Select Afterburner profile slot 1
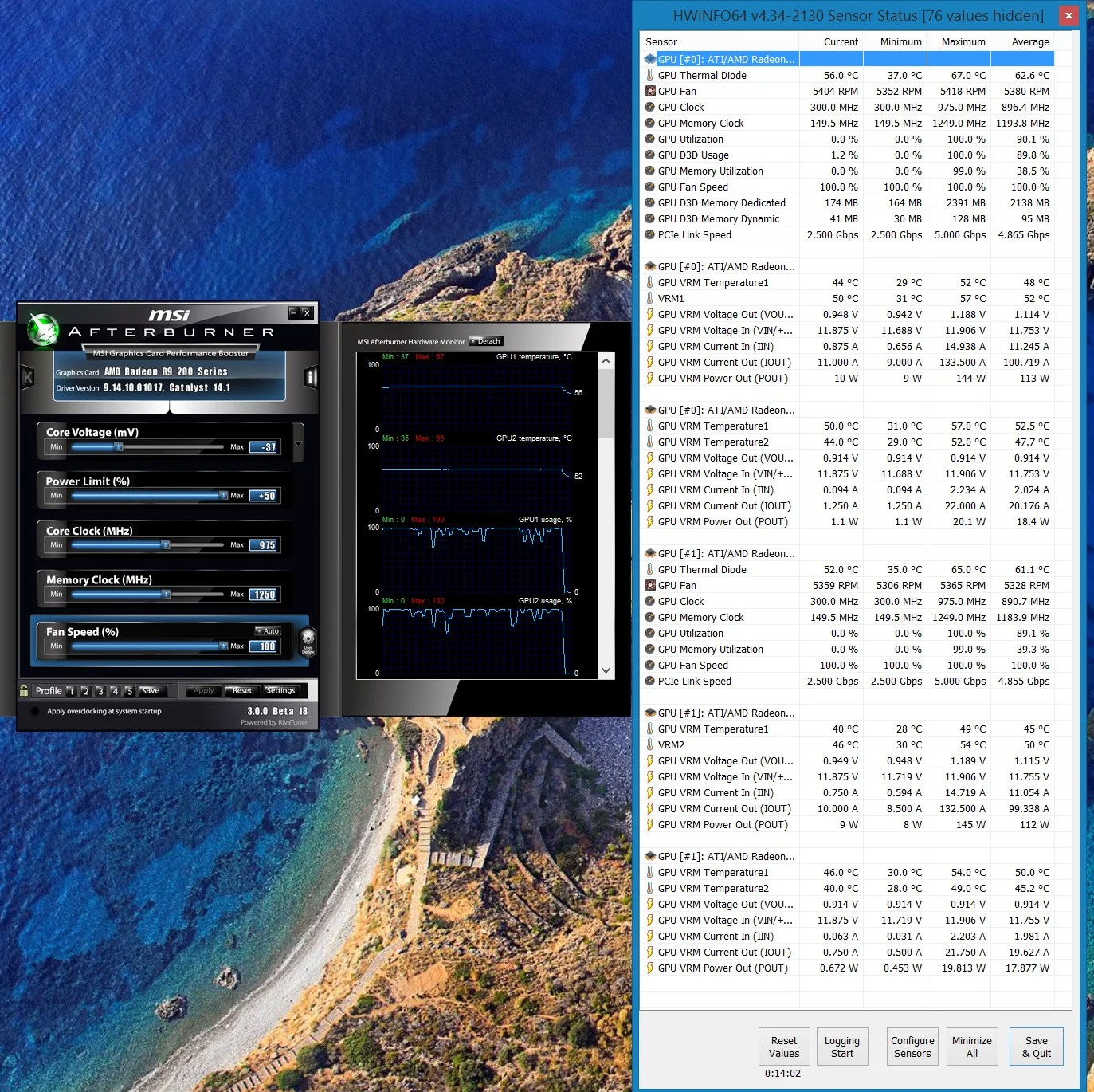Image resolution: width=1094 pixels, height=1092 pixels. point(71,691)
